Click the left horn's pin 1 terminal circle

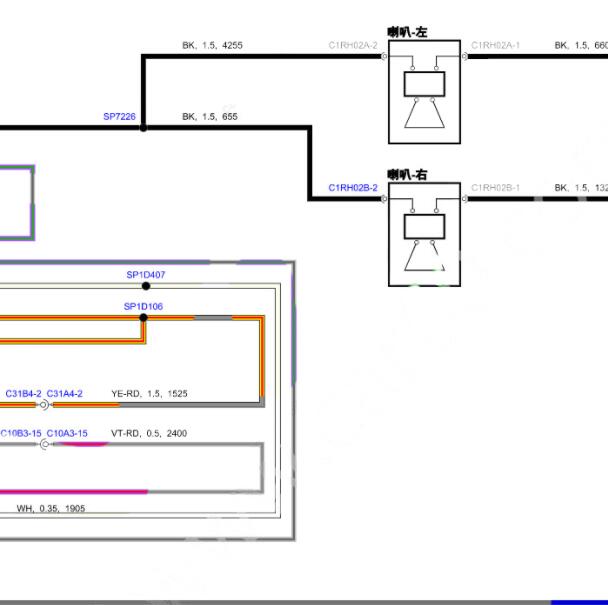pos(465,57)
